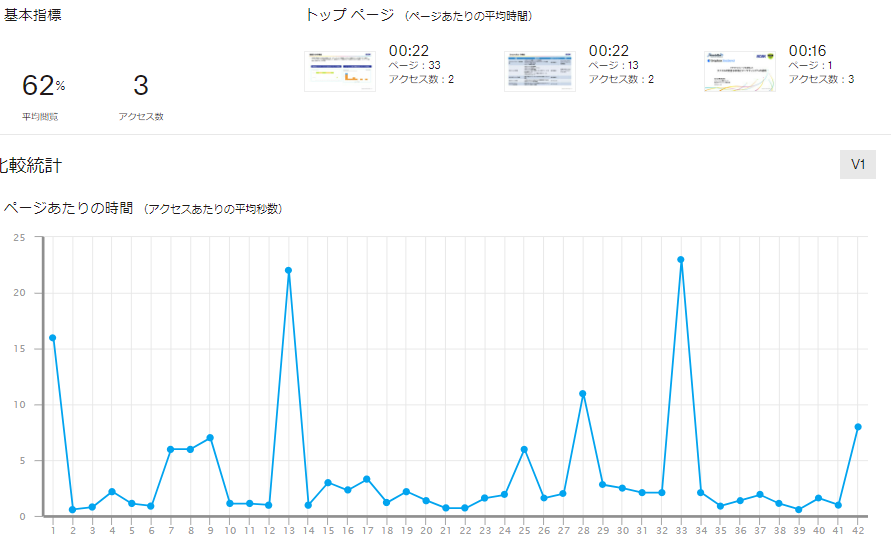Open the page 13 thumbnail in Top Pages
This screenshot has width=893, height=547.
pyautogui.click(x=539, y=71)
